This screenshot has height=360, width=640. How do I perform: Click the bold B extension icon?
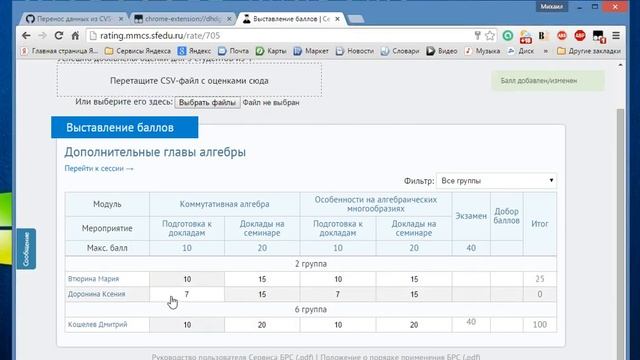(542, 36)
